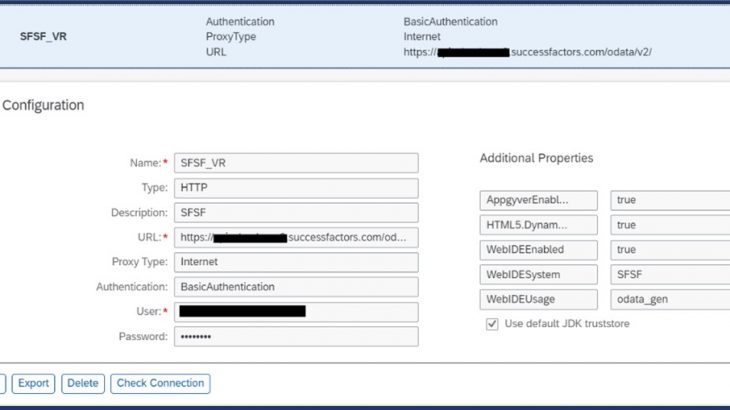Image resolution: width=730 pixels, height=410 pixels.
Task: Click the Internet proxy type in header
Action: point(422,36)
